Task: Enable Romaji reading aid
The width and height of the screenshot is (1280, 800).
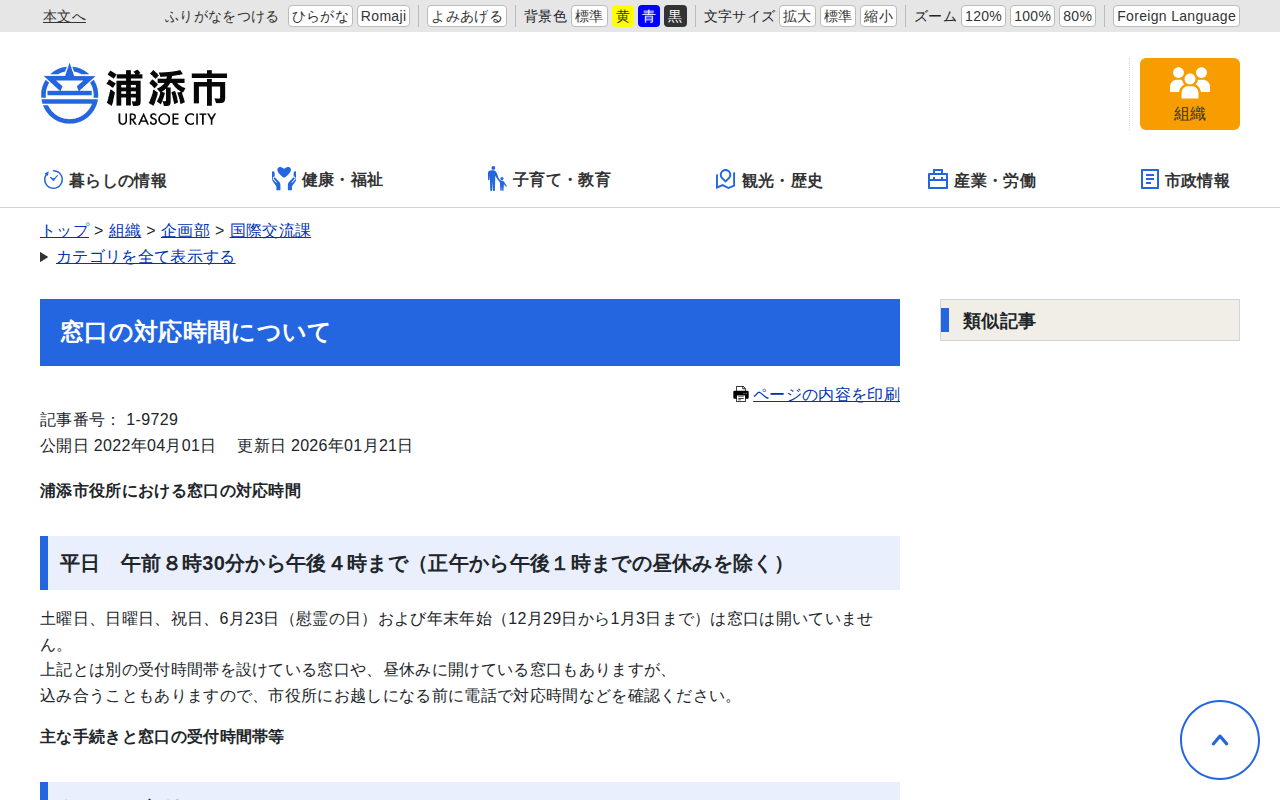Action: pos(383,16)
